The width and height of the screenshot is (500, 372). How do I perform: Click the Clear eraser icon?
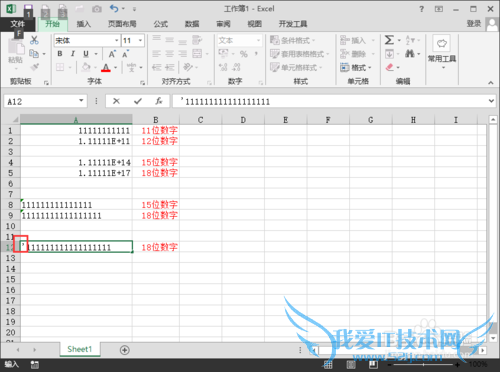pos(389,68)
